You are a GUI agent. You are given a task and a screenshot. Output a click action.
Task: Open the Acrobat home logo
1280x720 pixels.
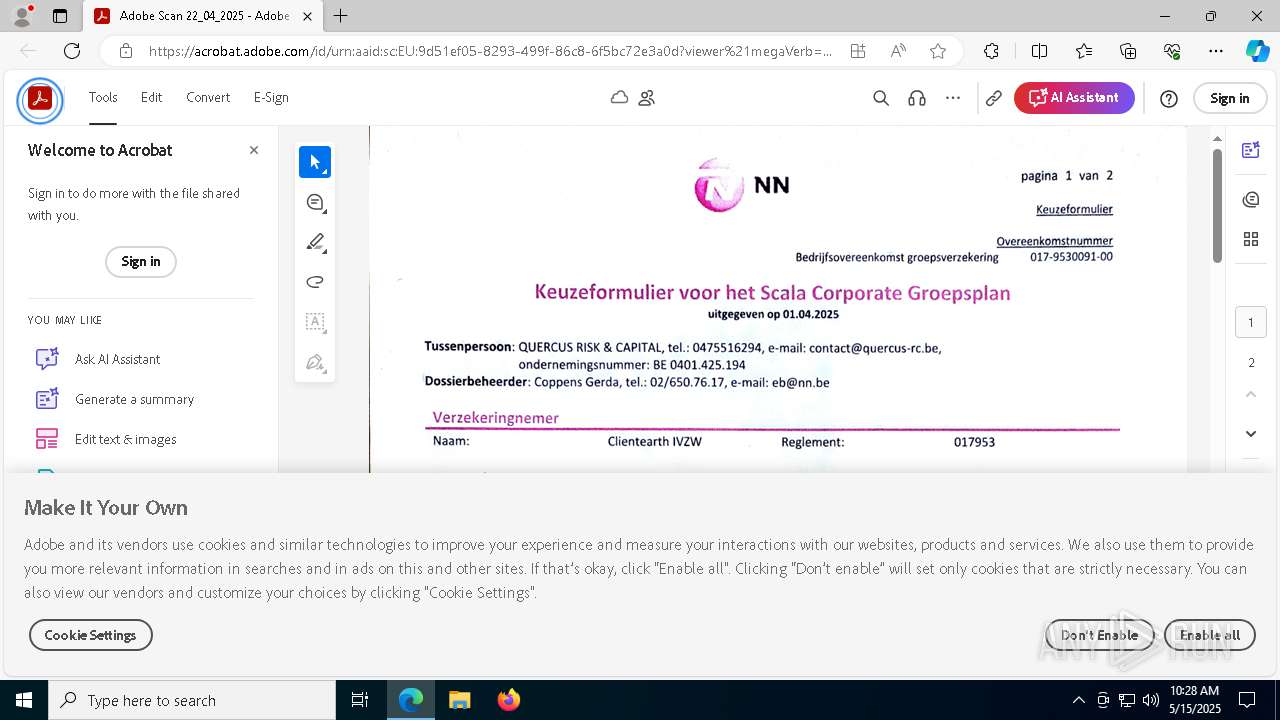(40, 99)
